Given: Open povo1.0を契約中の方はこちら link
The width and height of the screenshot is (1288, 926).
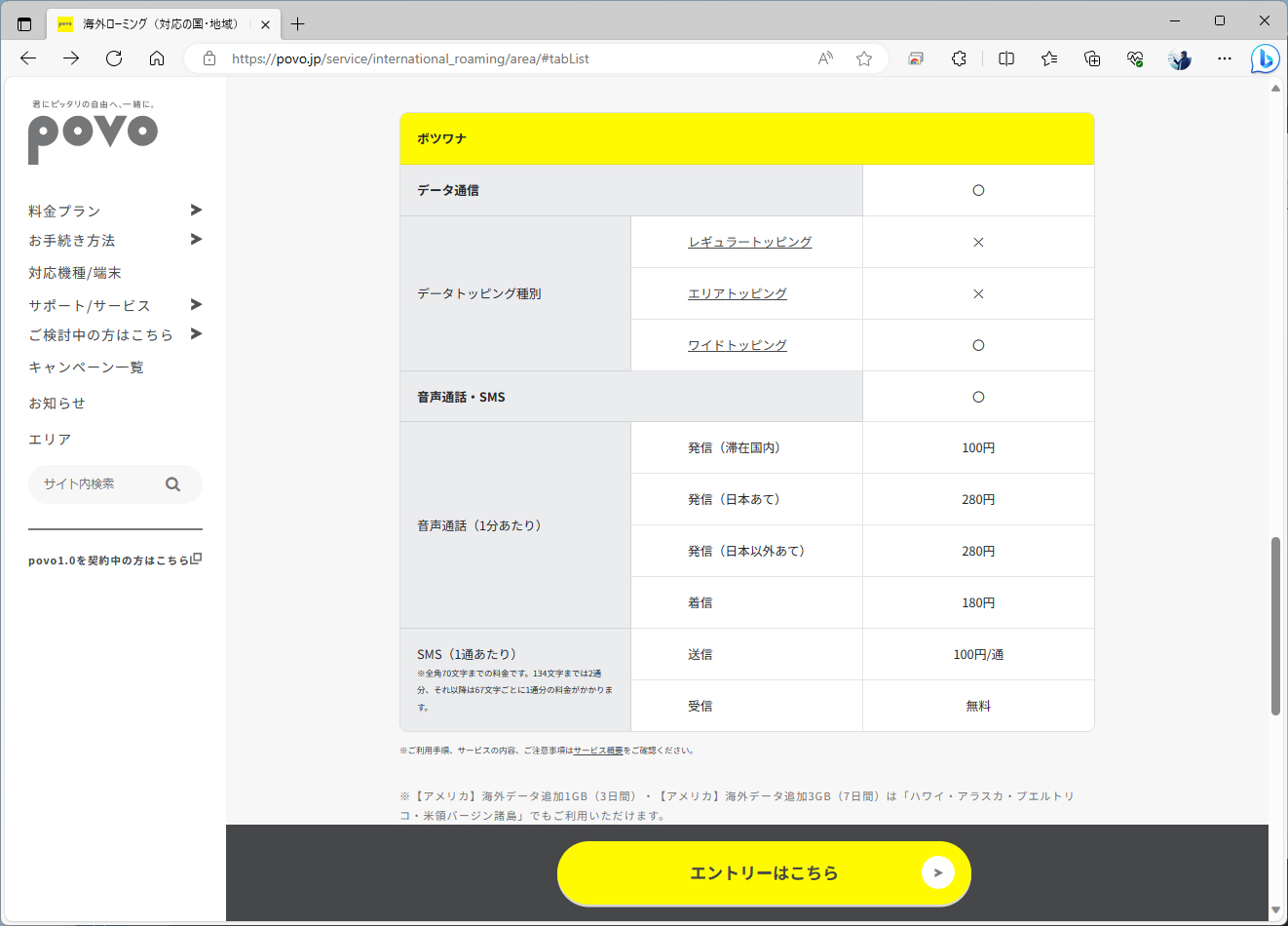Looking at the screenshot, I should pyautogui.click(x=115, y=559).
